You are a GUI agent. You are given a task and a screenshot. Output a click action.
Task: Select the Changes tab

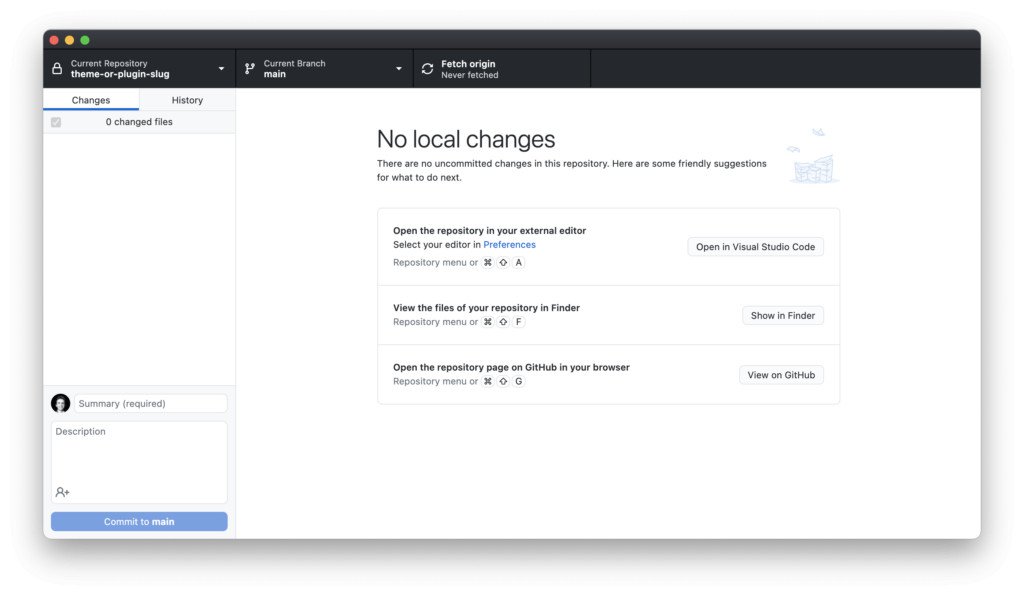[x=90, y=100]
